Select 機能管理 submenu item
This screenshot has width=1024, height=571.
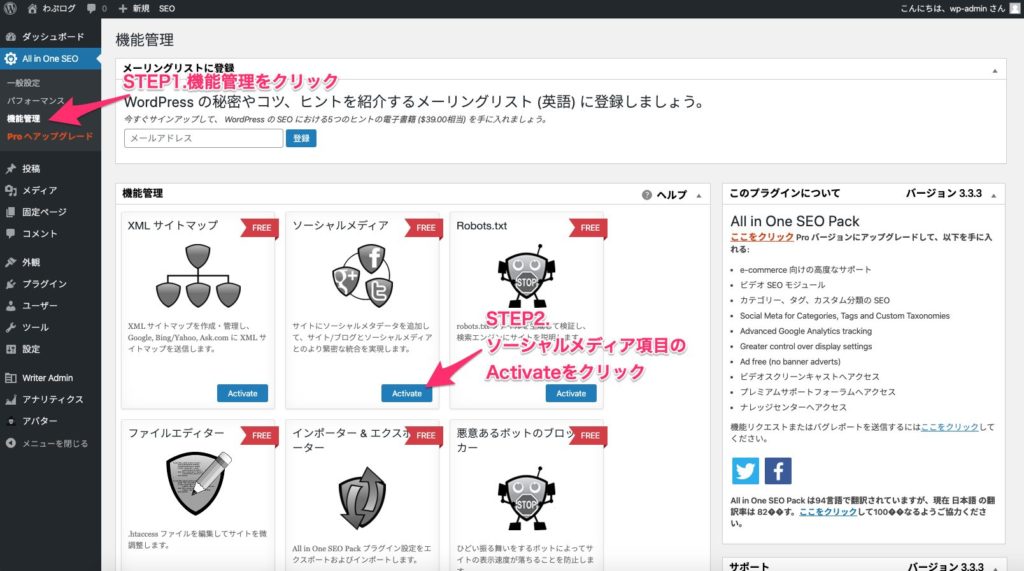[x=24, y=118]
